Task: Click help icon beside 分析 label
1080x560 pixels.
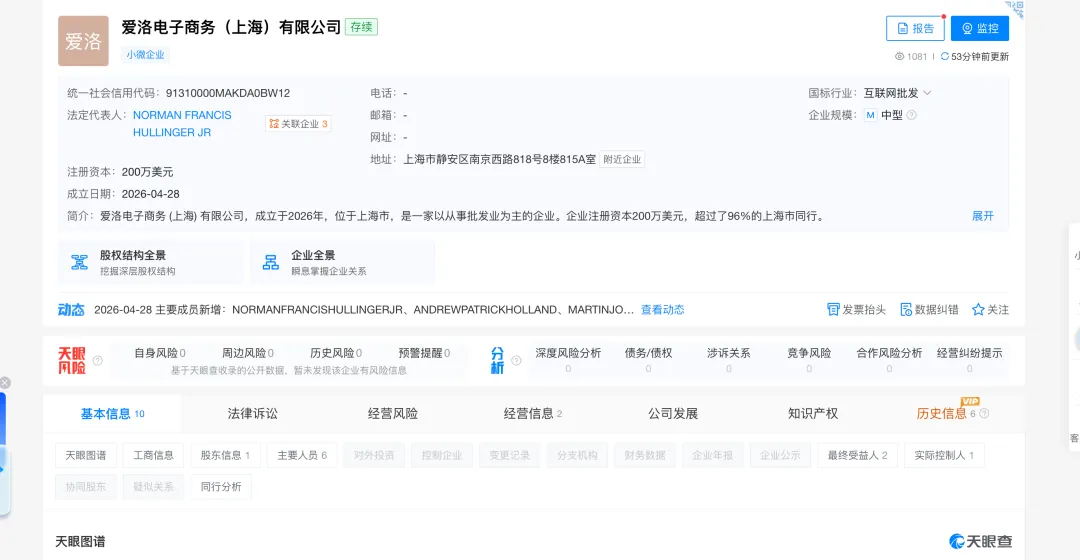Action: 516,360
